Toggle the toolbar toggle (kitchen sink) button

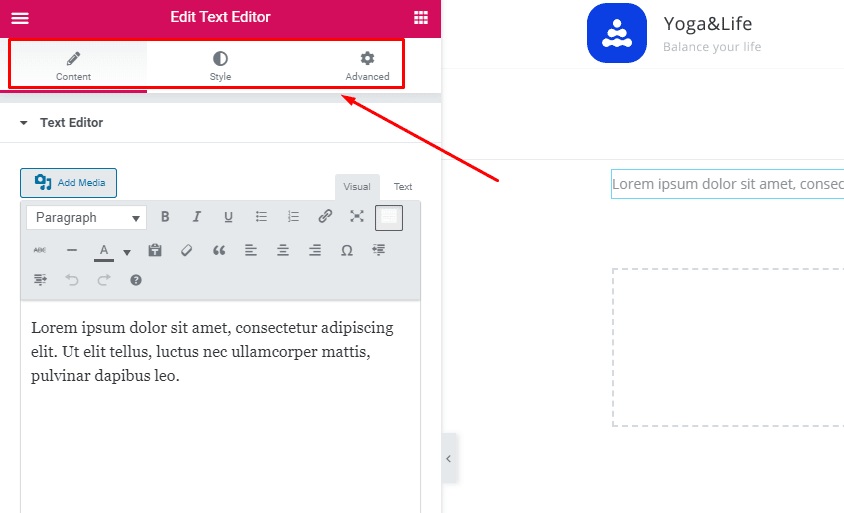click(x=389, y=217)
